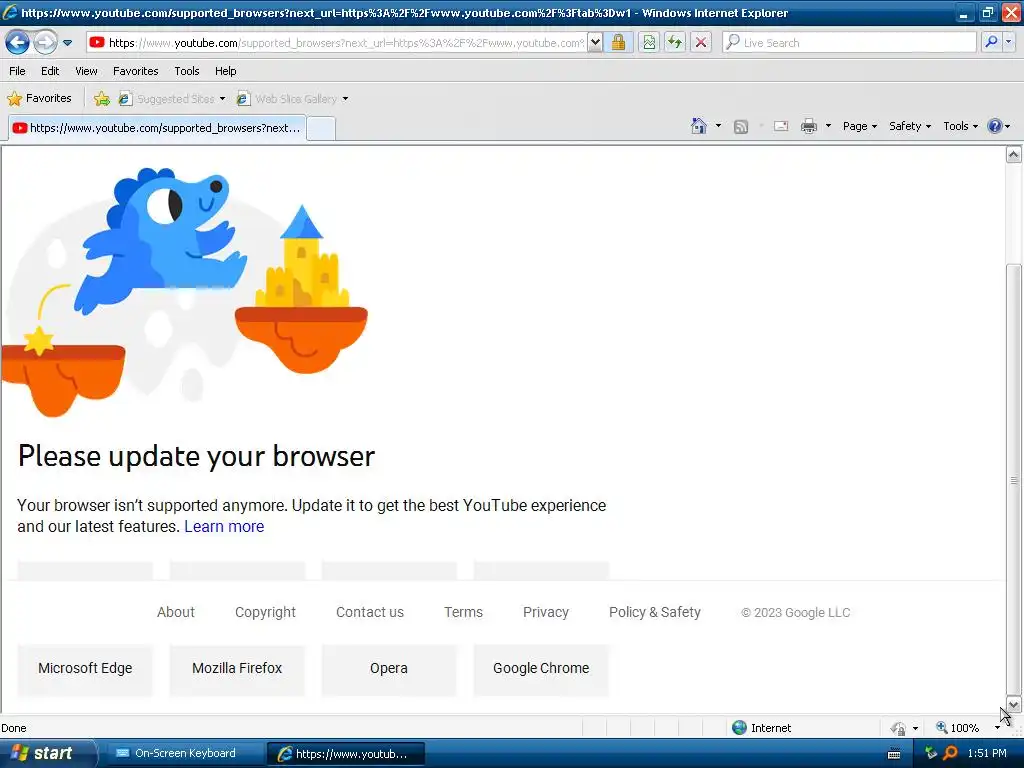Click the security lock icon in address bar
The height and width of the screenshot is (768, 1024).
click(618, 43)
